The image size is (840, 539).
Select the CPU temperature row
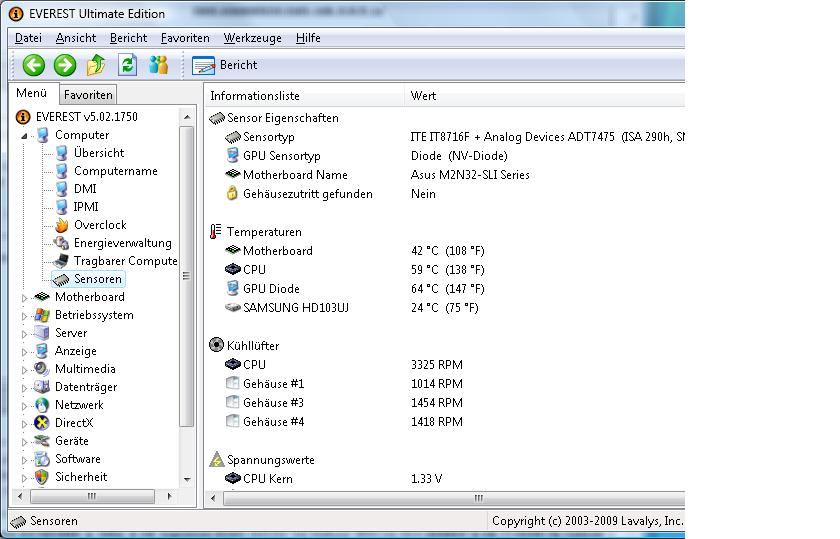pyautogui.click(x=355, y=270)
